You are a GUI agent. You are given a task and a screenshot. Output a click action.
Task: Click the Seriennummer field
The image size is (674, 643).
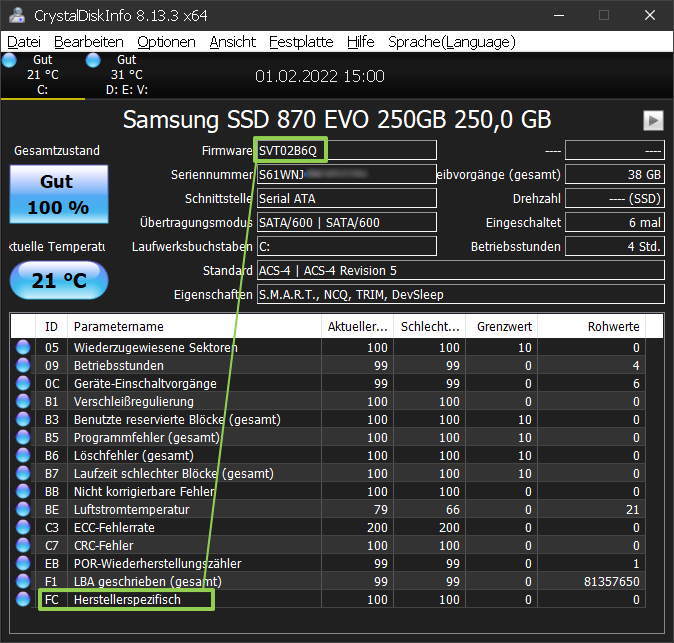click(346, 175)
